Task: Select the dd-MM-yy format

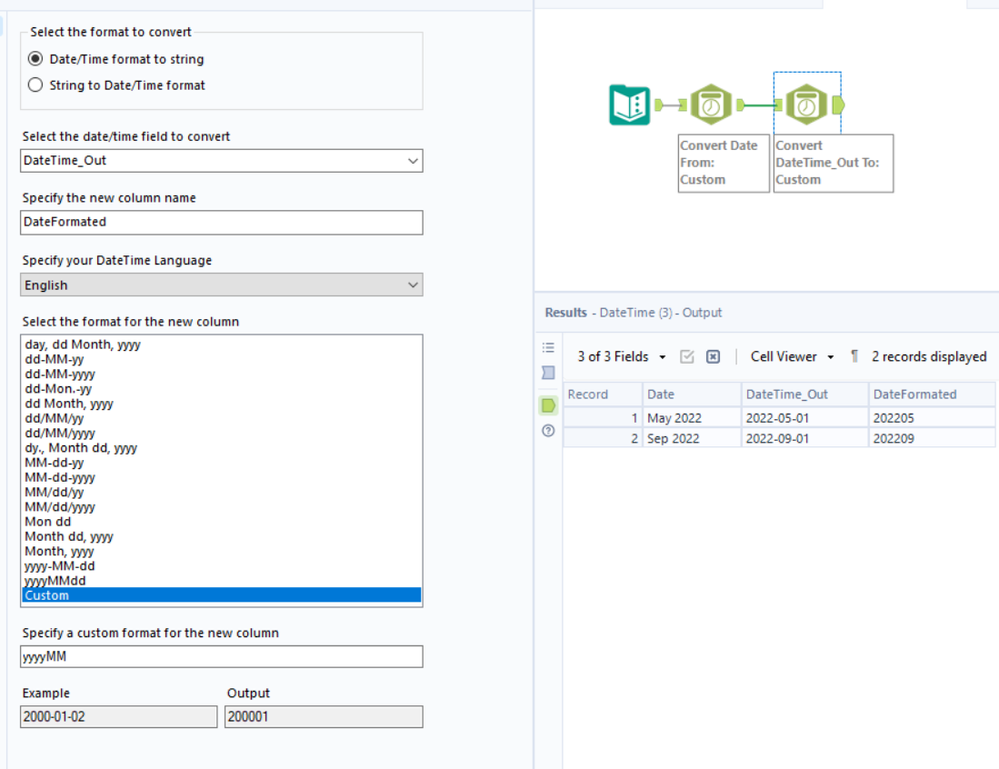Action: (221, 359)
